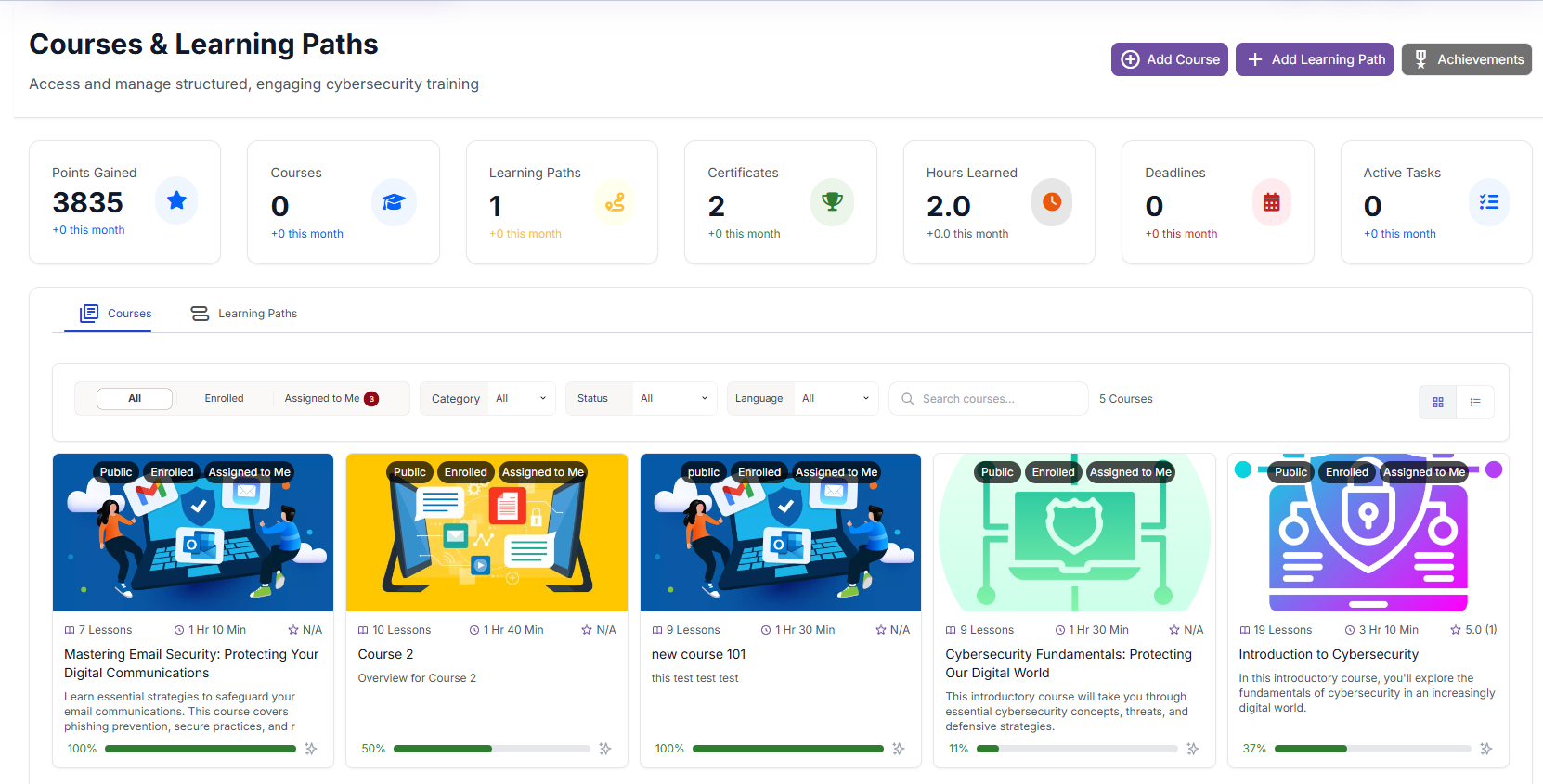Open the Achievements button
Screen dimensions: 1543x784
tap(1467, 59)
